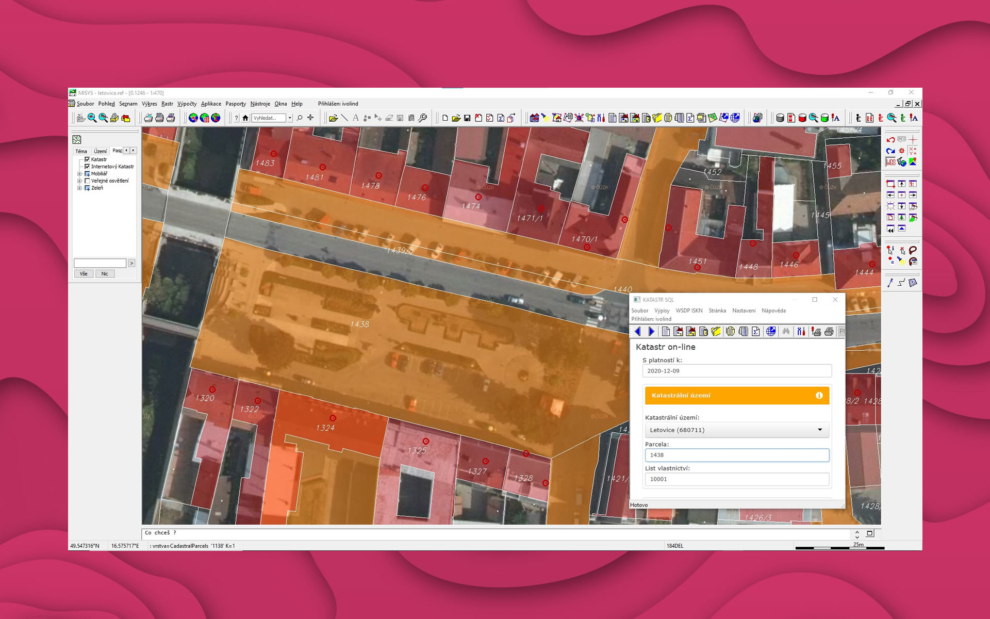The width and height of the screenshot is (990, 619).
Task: Toggle the Internetový Katastr layer checkbox
Action: coord(87,166)
